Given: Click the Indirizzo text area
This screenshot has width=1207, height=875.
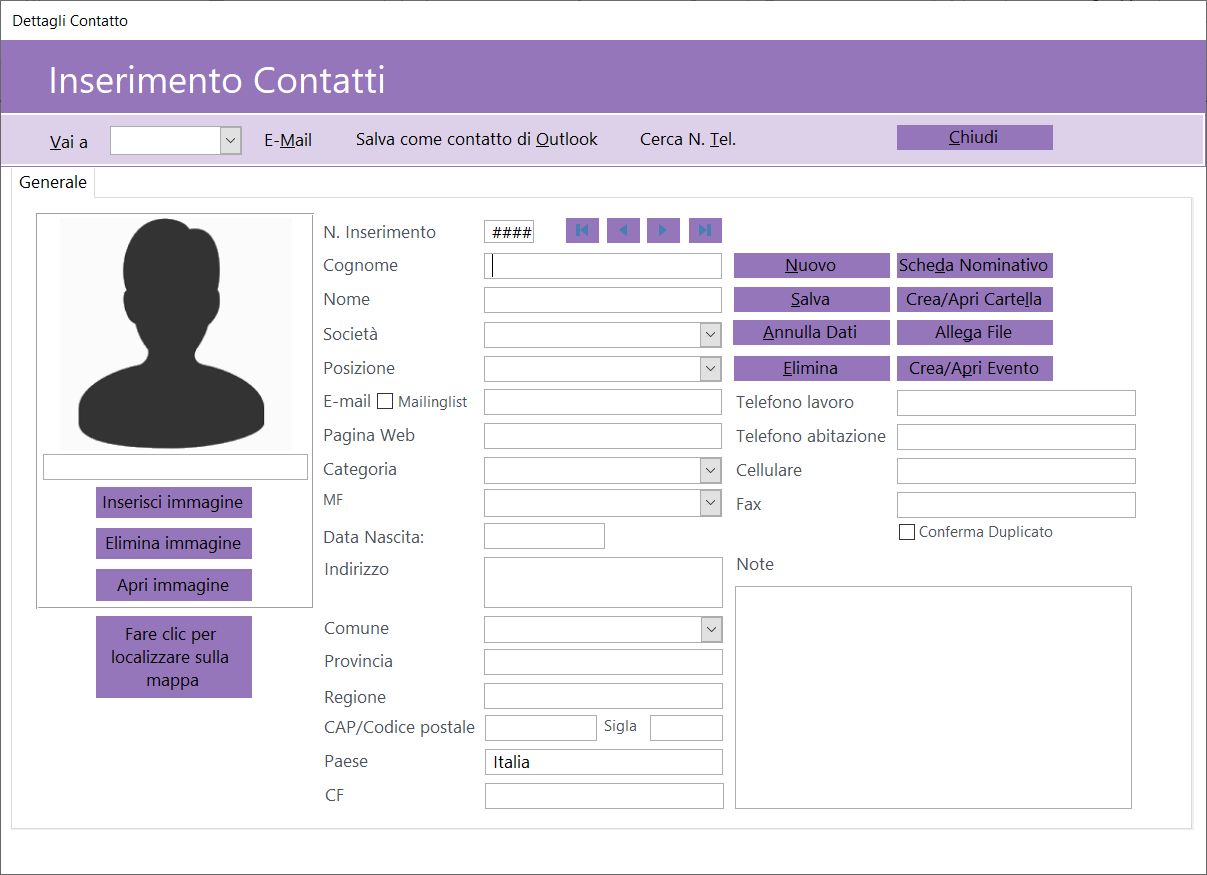Looking at the screenshot, I should (x=603, y=582).
